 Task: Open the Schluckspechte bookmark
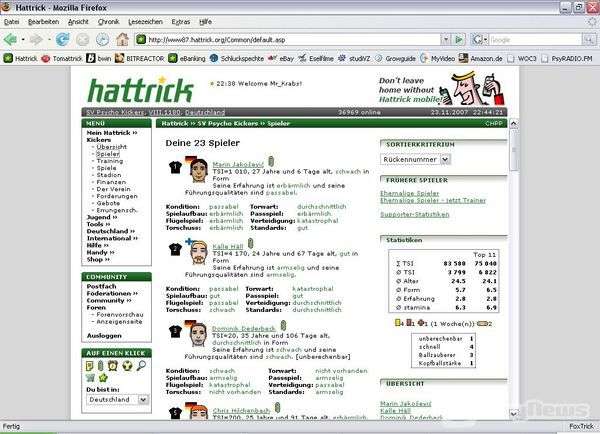pyautogui.click(x=237, y=58)
